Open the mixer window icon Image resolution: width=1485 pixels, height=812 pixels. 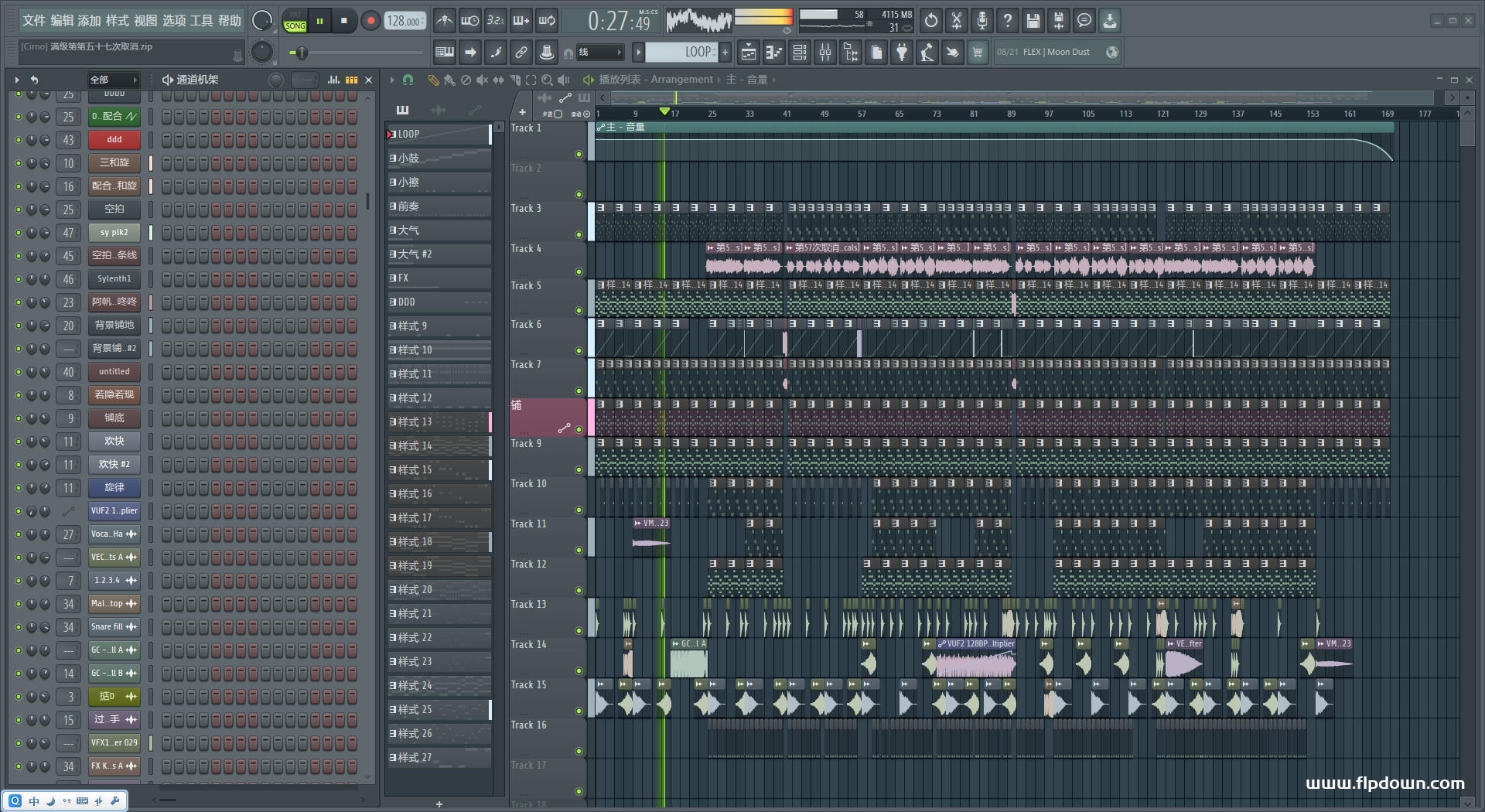(825, 53)
